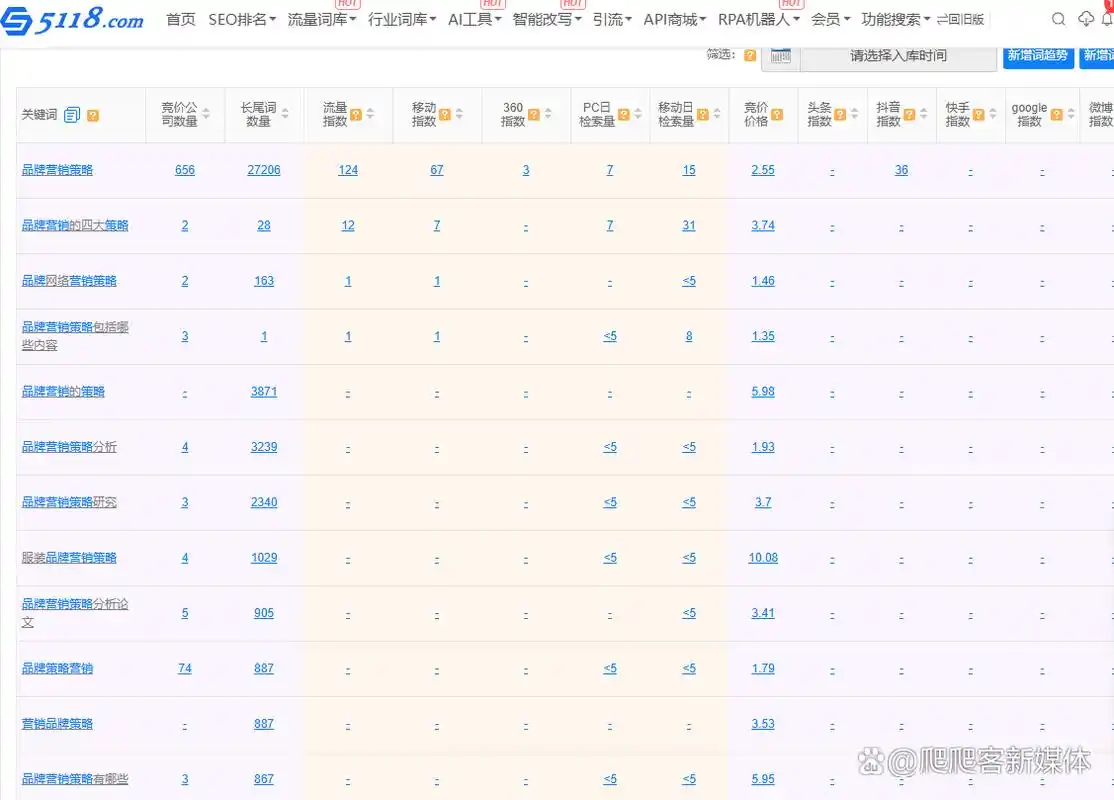The image size is (1114, 800).
Task: Click the 新增词趋势 button
Action: pyautogui.click(x=1037, y=57)
